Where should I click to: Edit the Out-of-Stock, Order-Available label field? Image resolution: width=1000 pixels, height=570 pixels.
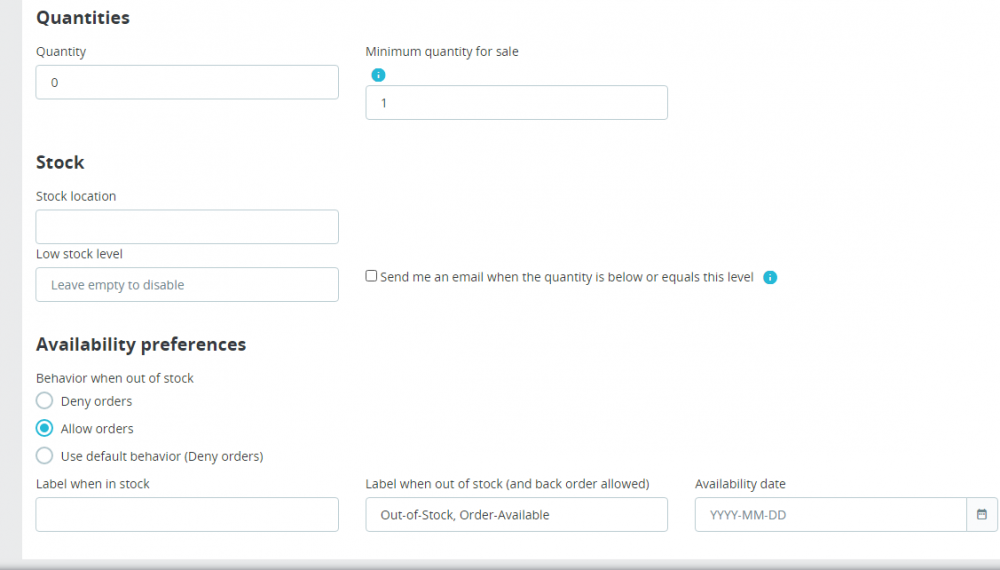pos(516,514)
